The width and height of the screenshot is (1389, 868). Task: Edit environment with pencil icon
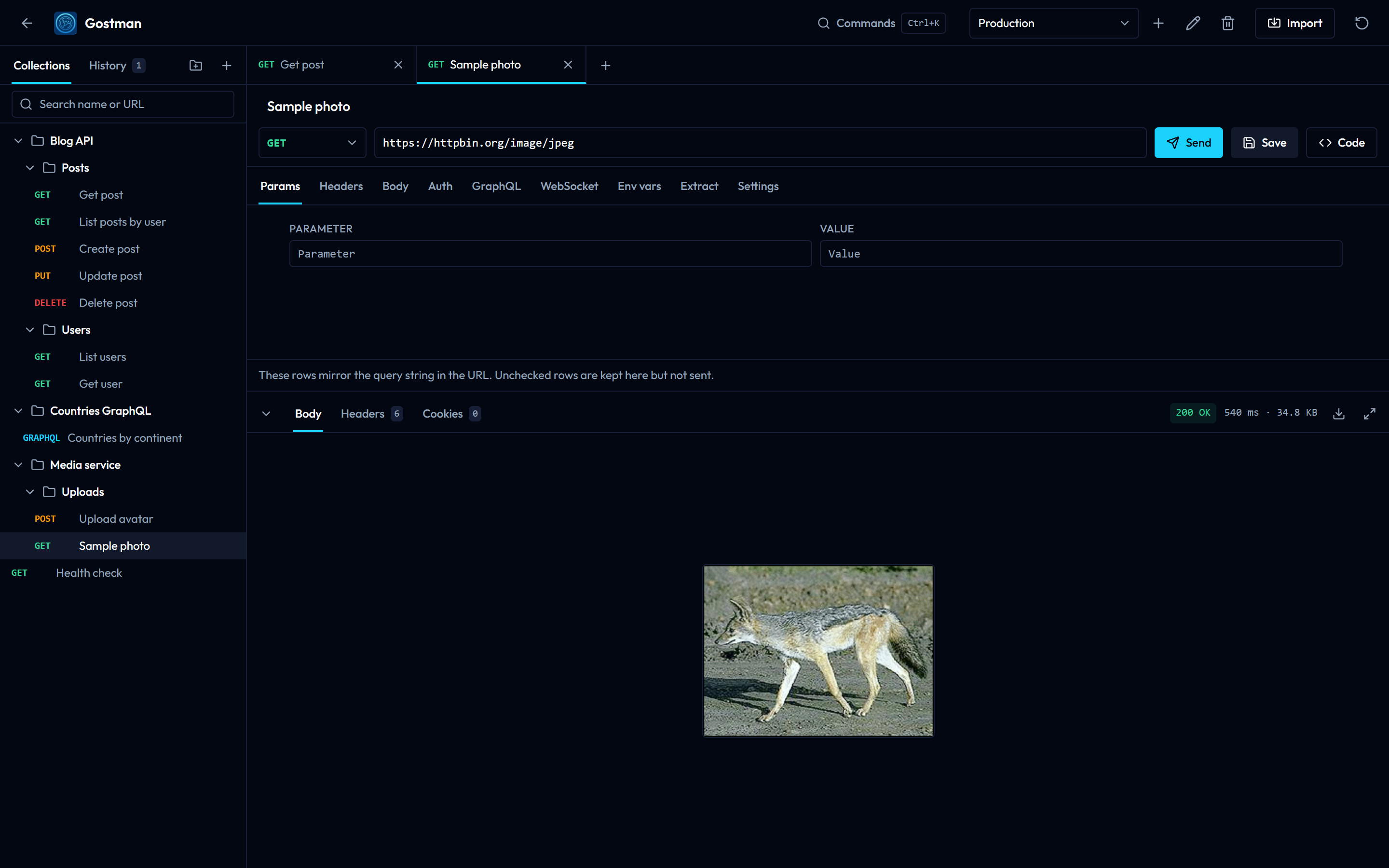pos(1193,23)
